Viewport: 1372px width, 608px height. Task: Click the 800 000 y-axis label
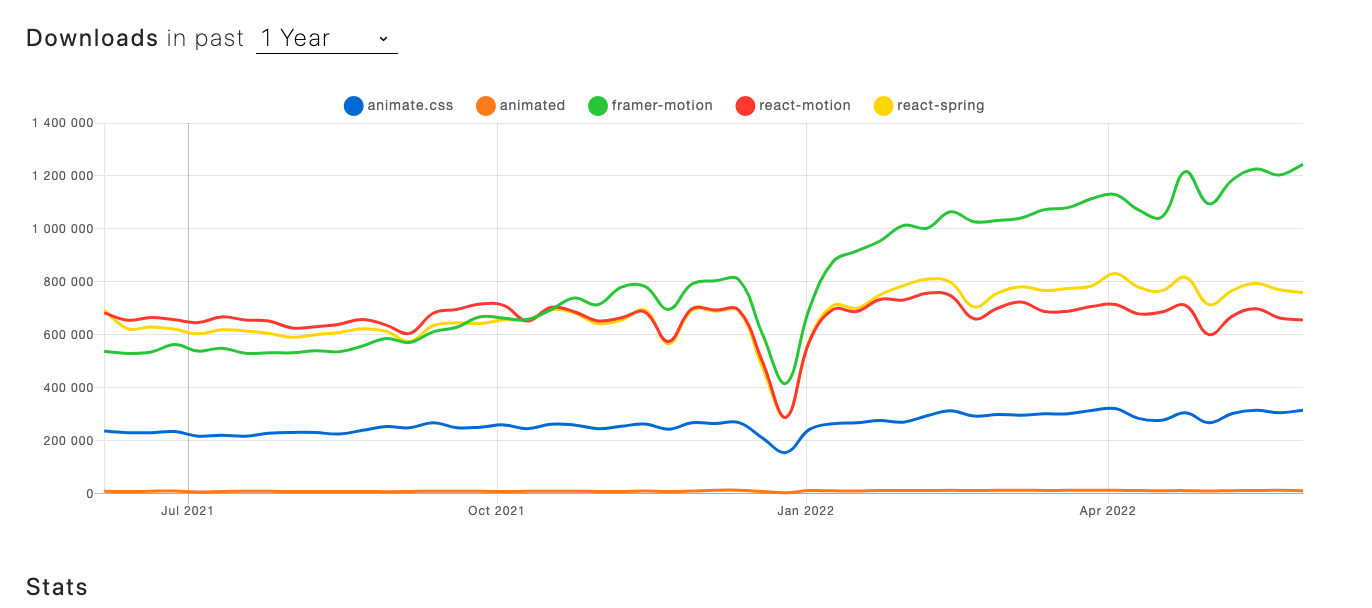point(68,281)
